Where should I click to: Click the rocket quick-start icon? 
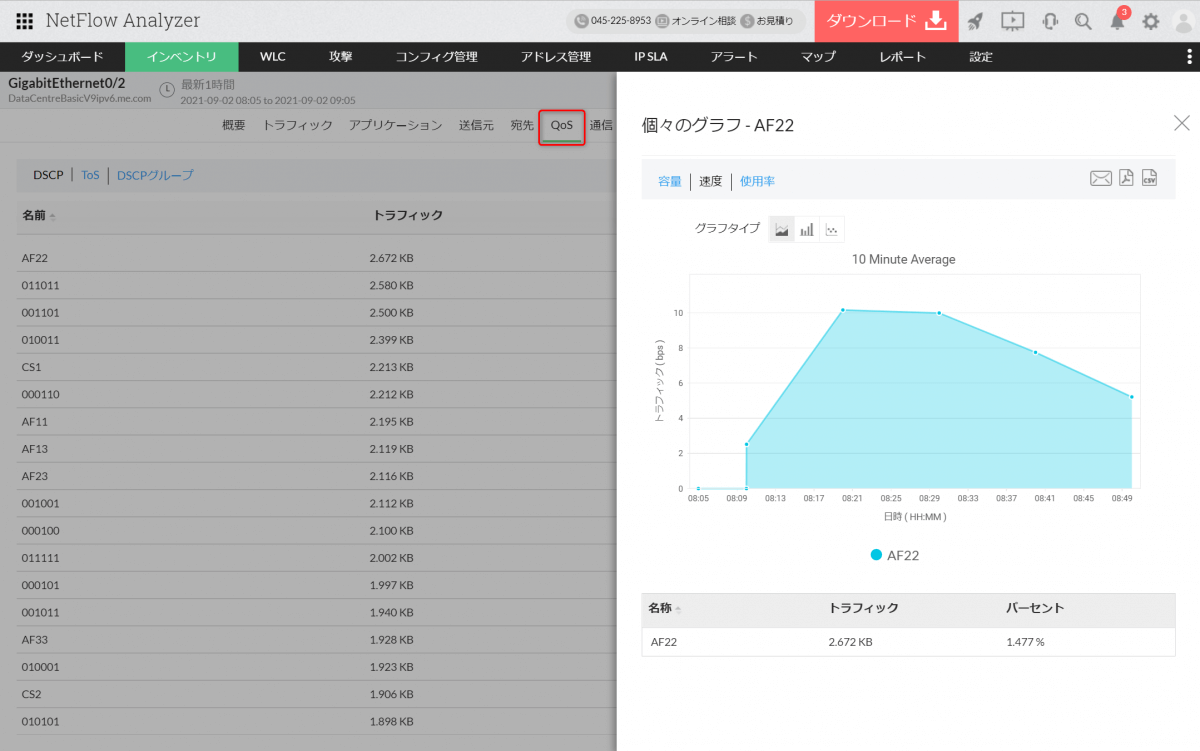pyautogui.click(x=976, y=22)
